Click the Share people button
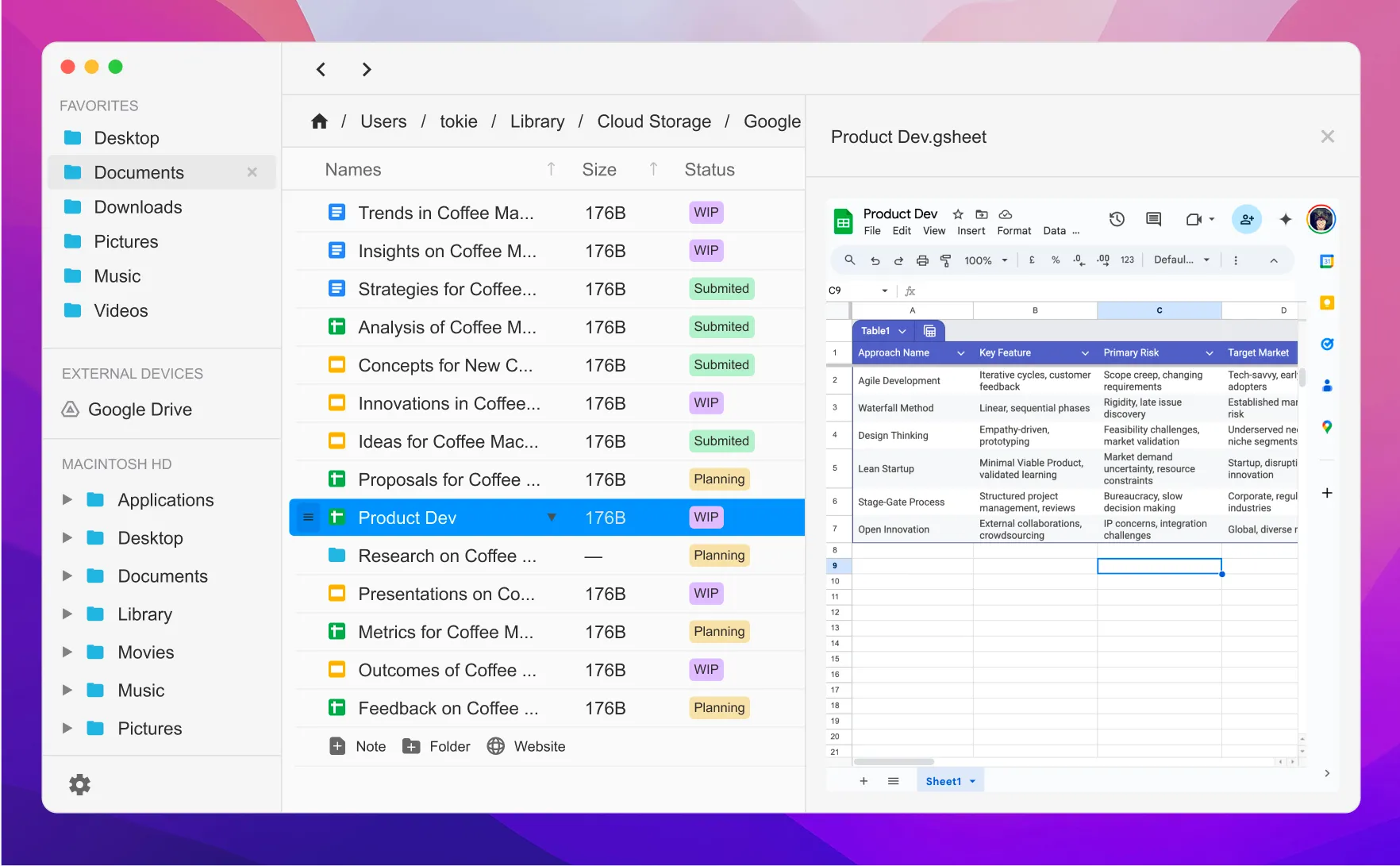 coord(1246,219)
